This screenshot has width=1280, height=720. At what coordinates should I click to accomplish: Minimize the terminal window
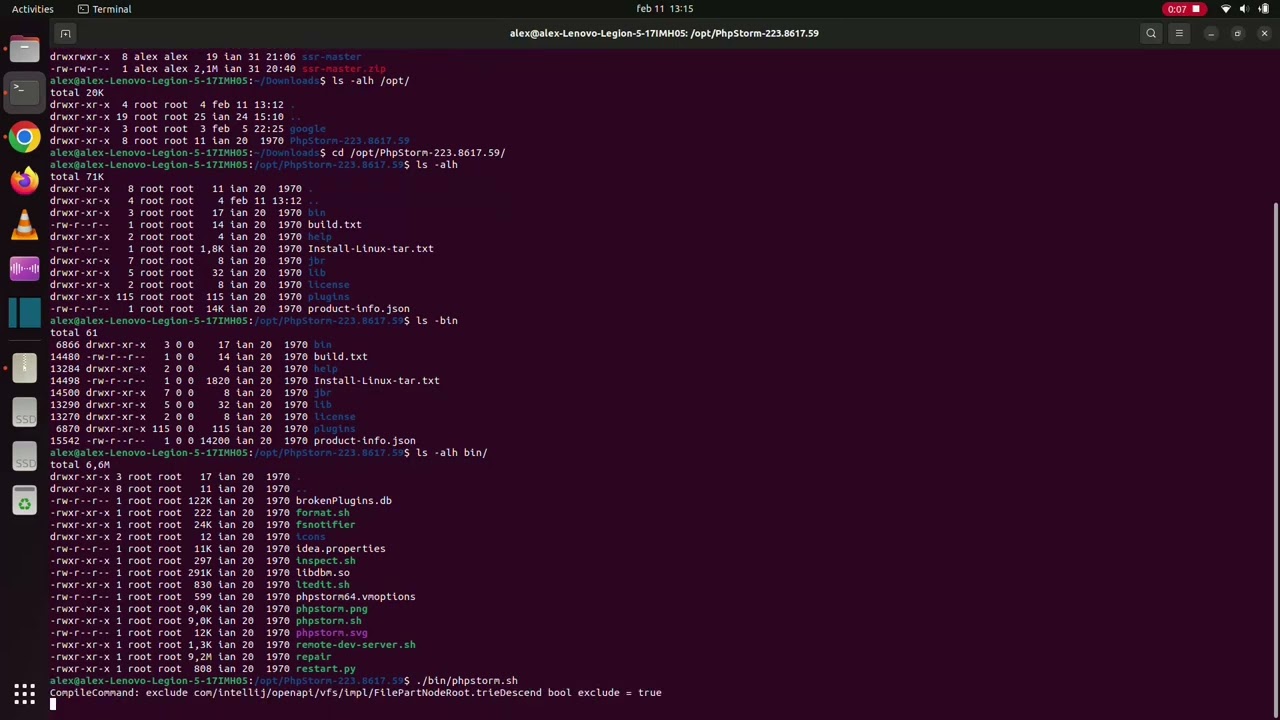click(x=1211, y=33)
